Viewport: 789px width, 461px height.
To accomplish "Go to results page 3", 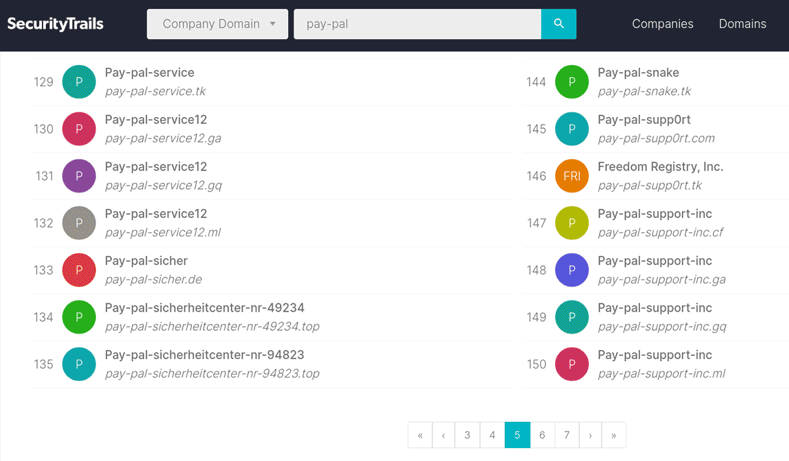I will (467, 435).
